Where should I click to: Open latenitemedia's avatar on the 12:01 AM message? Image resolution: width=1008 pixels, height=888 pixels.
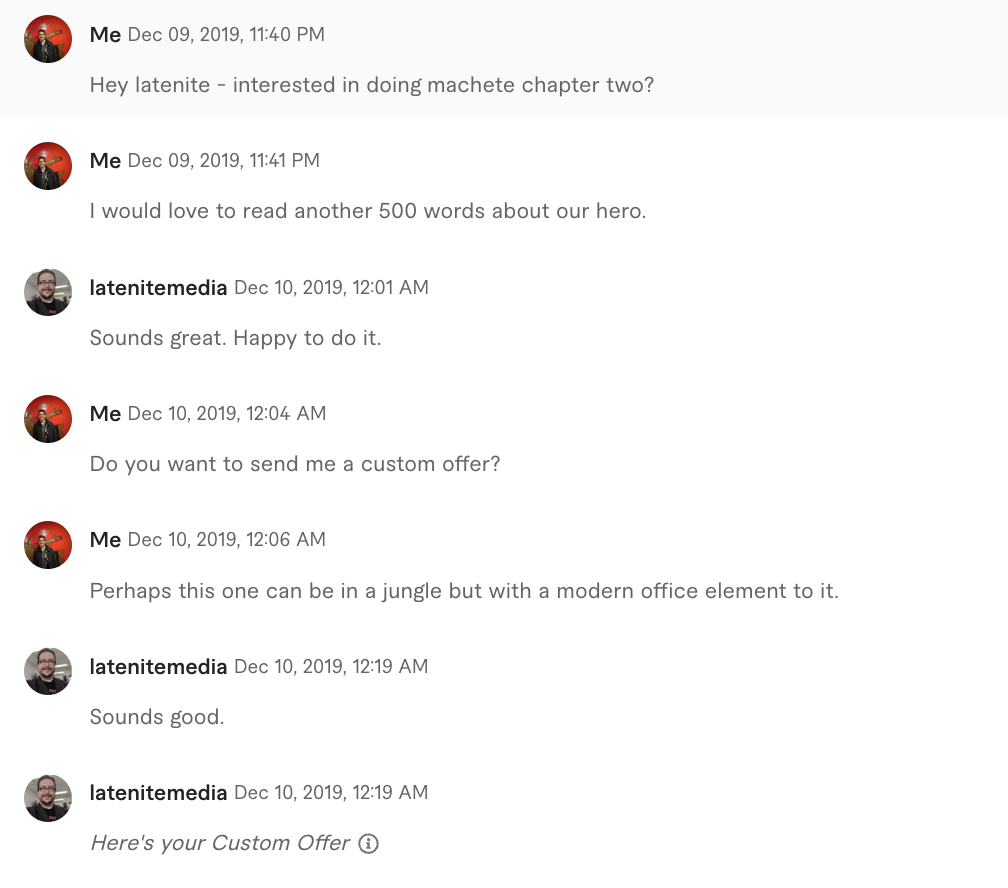(x=48, y=292)
